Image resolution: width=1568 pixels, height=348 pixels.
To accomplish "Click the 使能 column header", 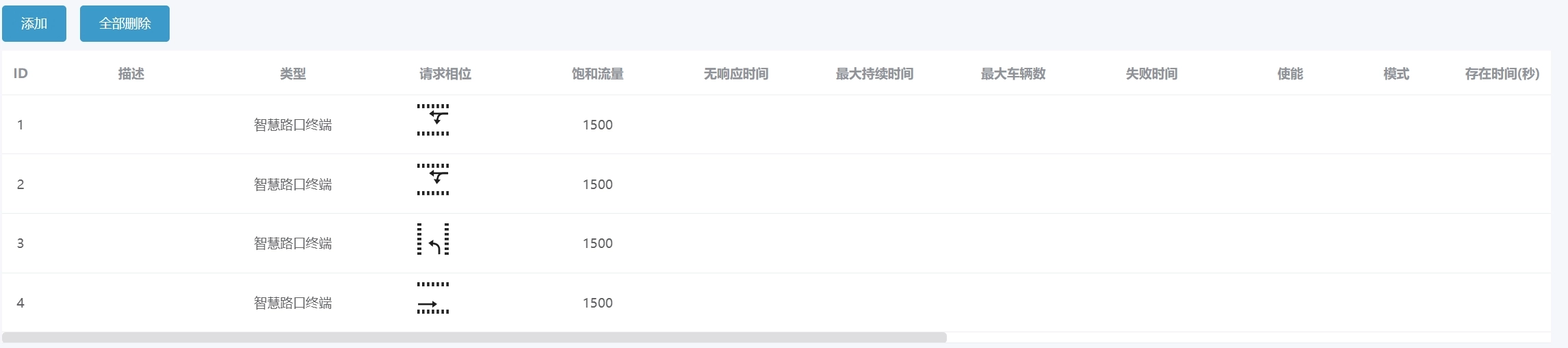I will tap(1290, 74).
